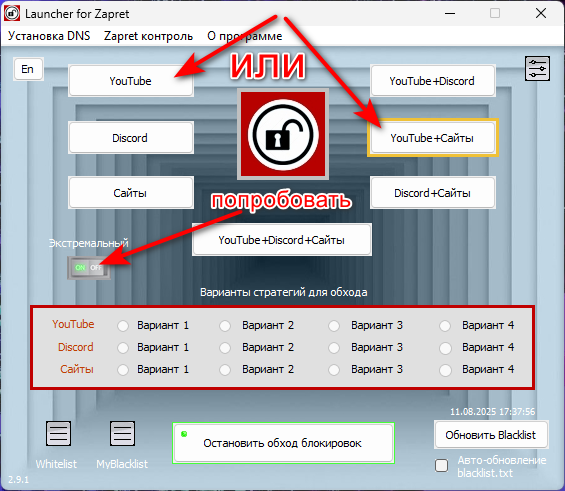Click the Сайты mode button
This screenshot has height=491, width=565.
coord(130,193)
